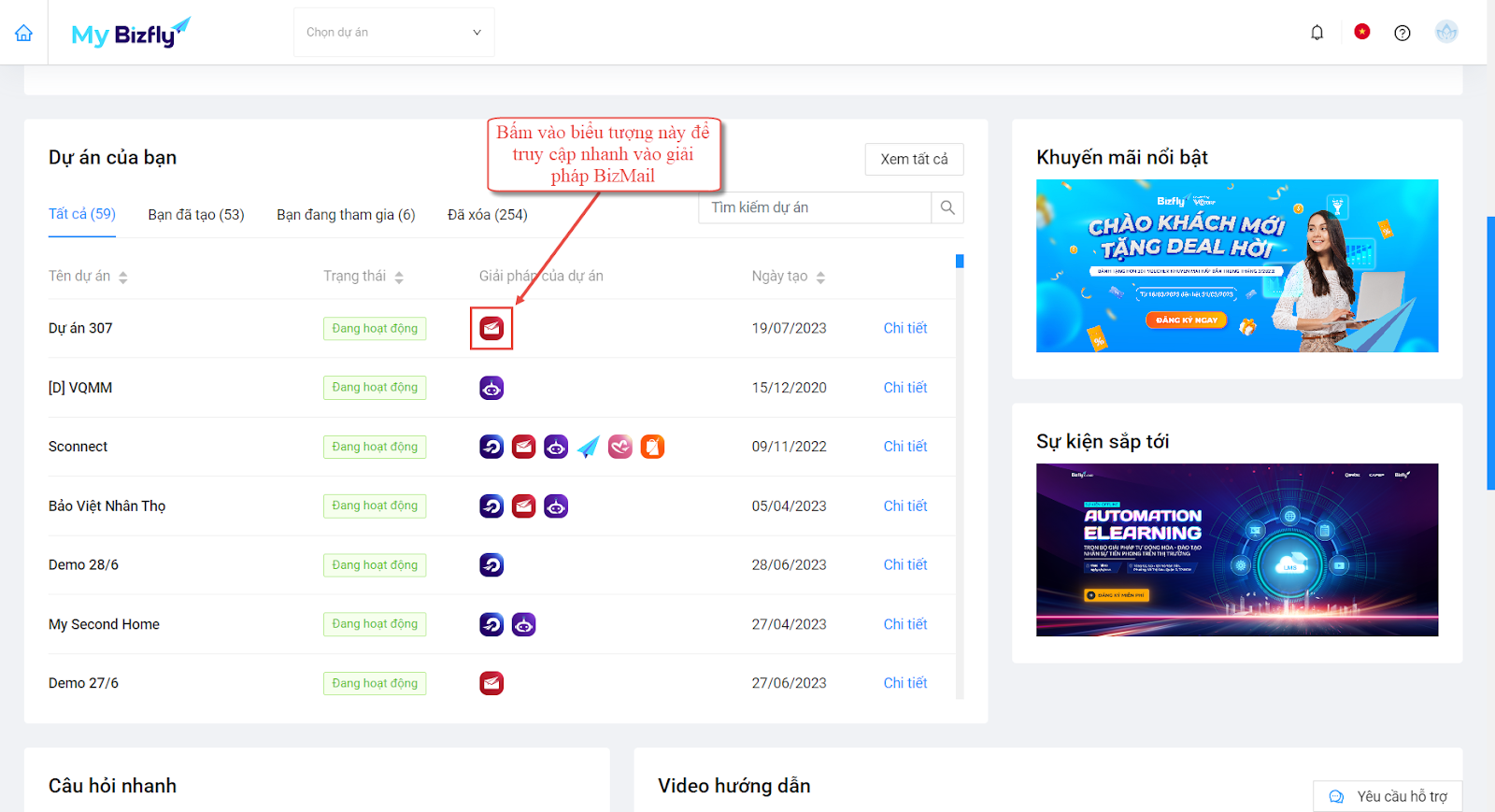This screenshot has width=1495, height=812.
Task: Open the blue paper plane icon in Sconnect row
Action: (x=588, y=447)
